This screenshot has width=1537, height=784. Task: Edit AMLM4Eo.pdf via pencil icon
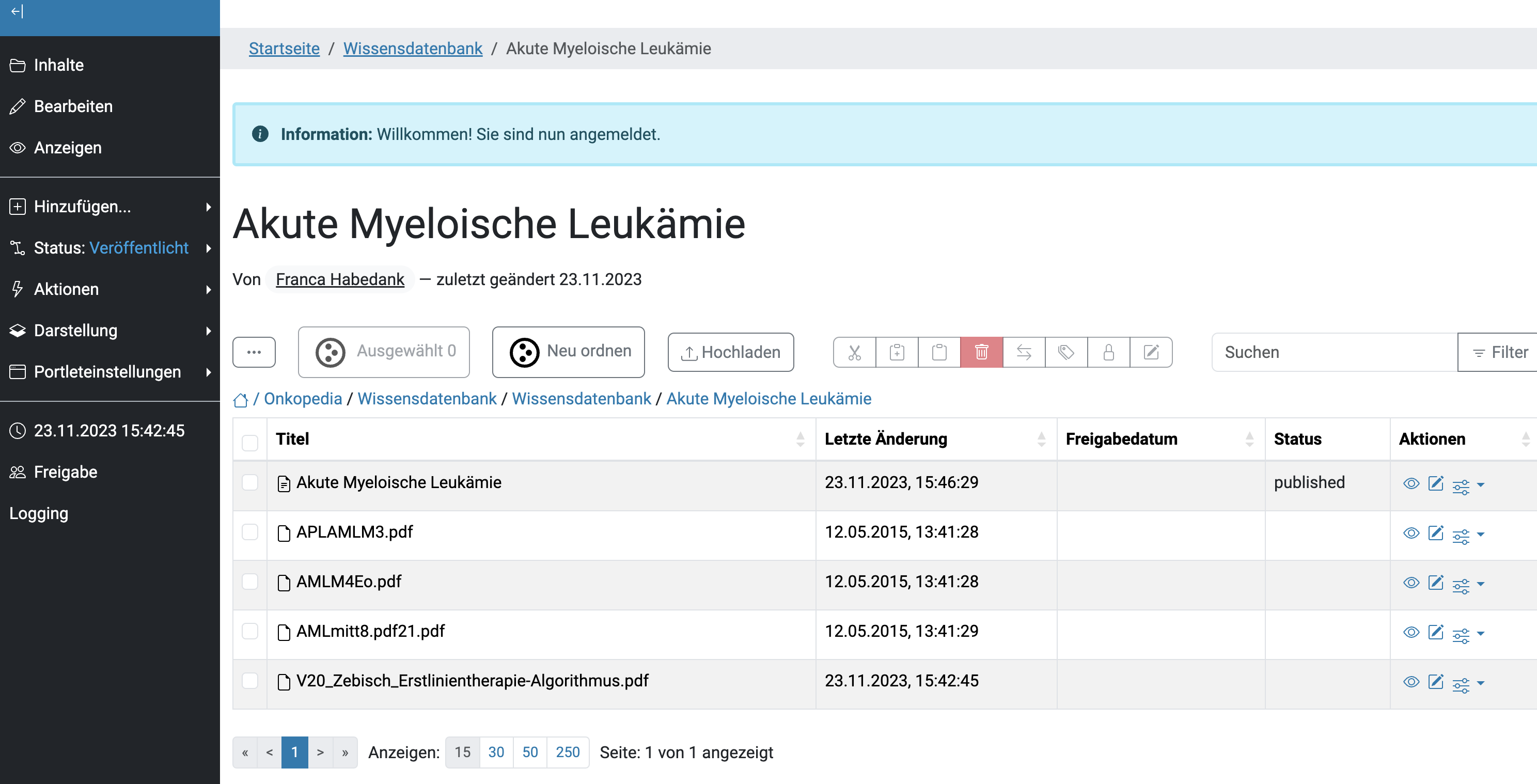[1436, 583]
